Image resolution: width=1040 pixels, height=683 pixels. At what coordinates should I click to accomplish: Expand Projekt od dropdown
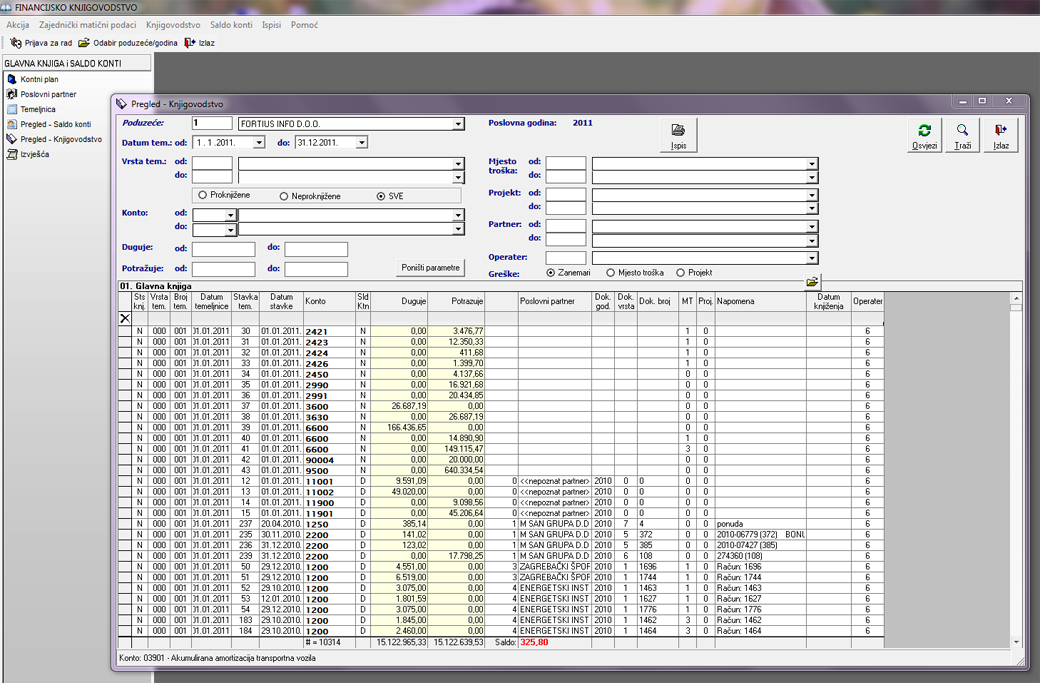tap(812, 196)
